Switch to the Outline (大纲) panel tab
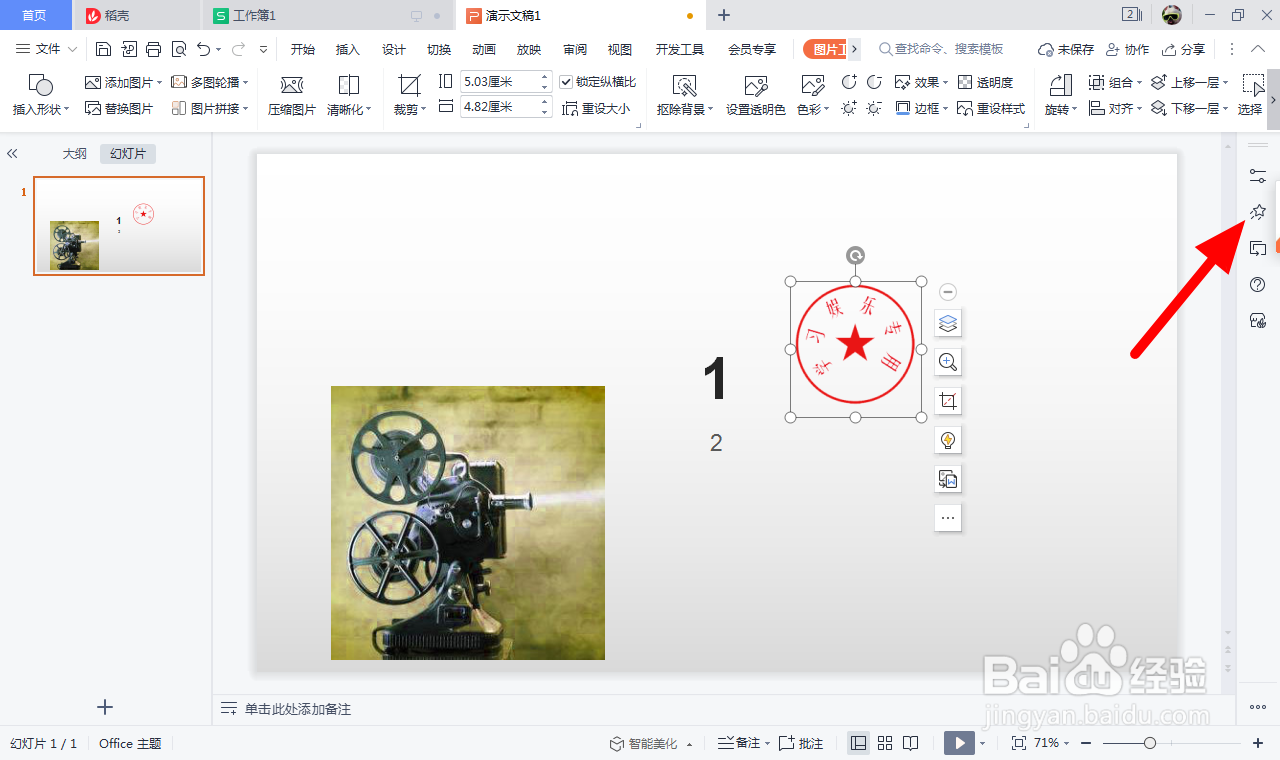1280x760 pixels. pos(75,153)
